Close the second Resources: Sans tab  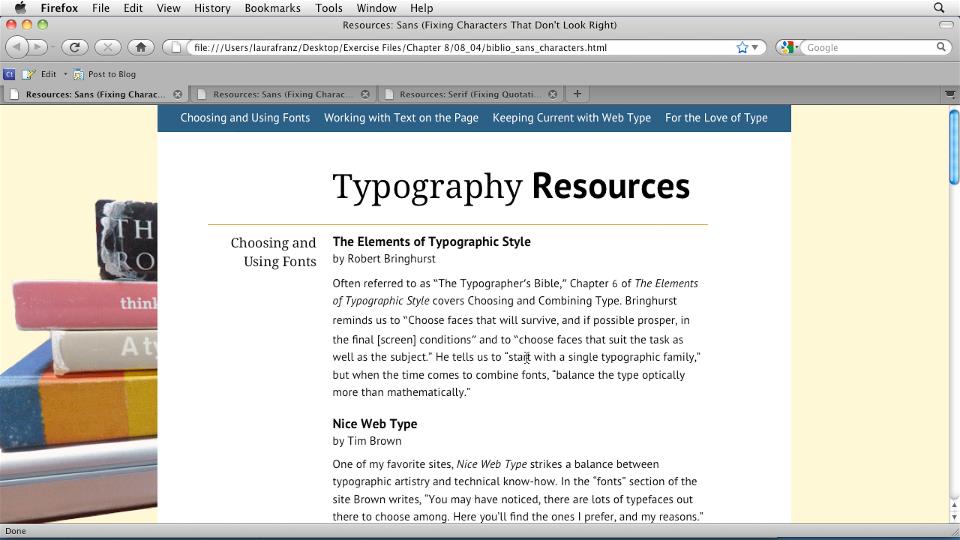coord(365,94)
